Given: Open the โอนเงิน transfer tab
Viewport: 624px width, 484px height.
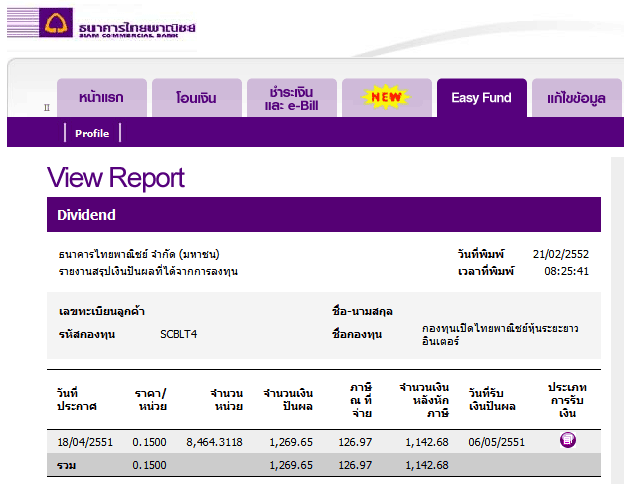Looking at the screenshot, I should click(x=197, y=98).
